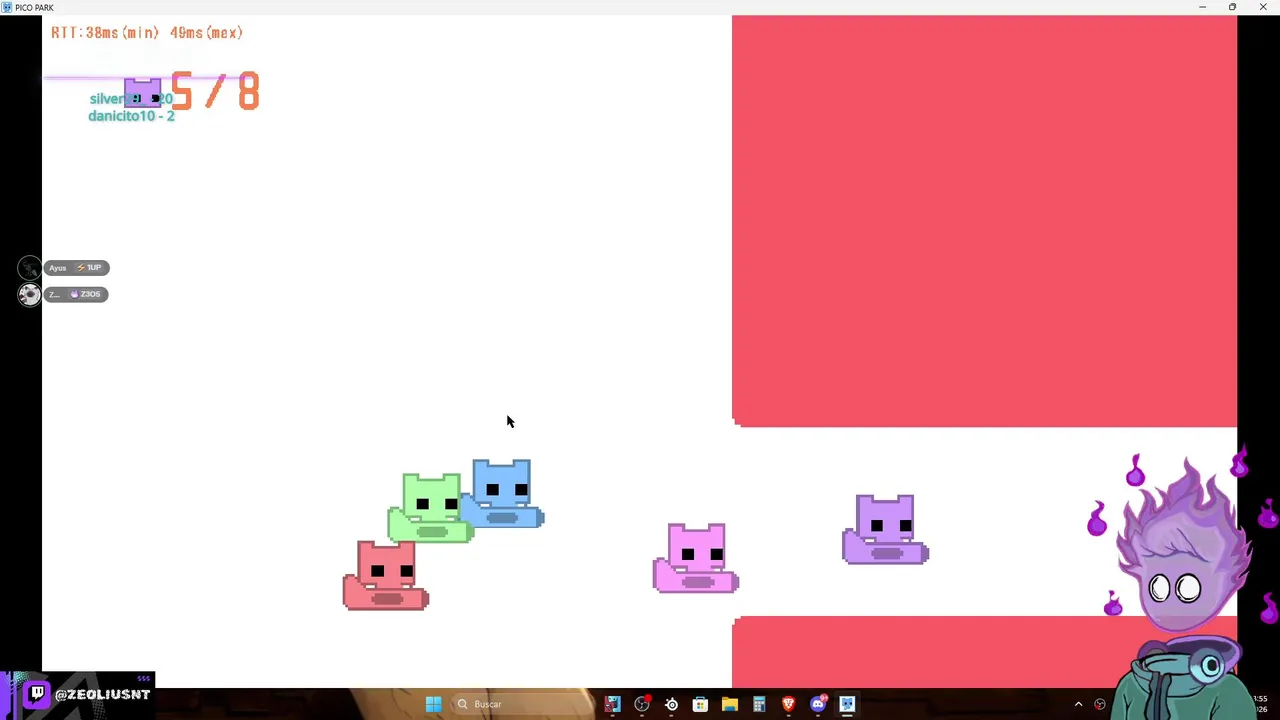1280x720 pixels.
Task: Click the PICO PARK window title
Action: (34, 7)
